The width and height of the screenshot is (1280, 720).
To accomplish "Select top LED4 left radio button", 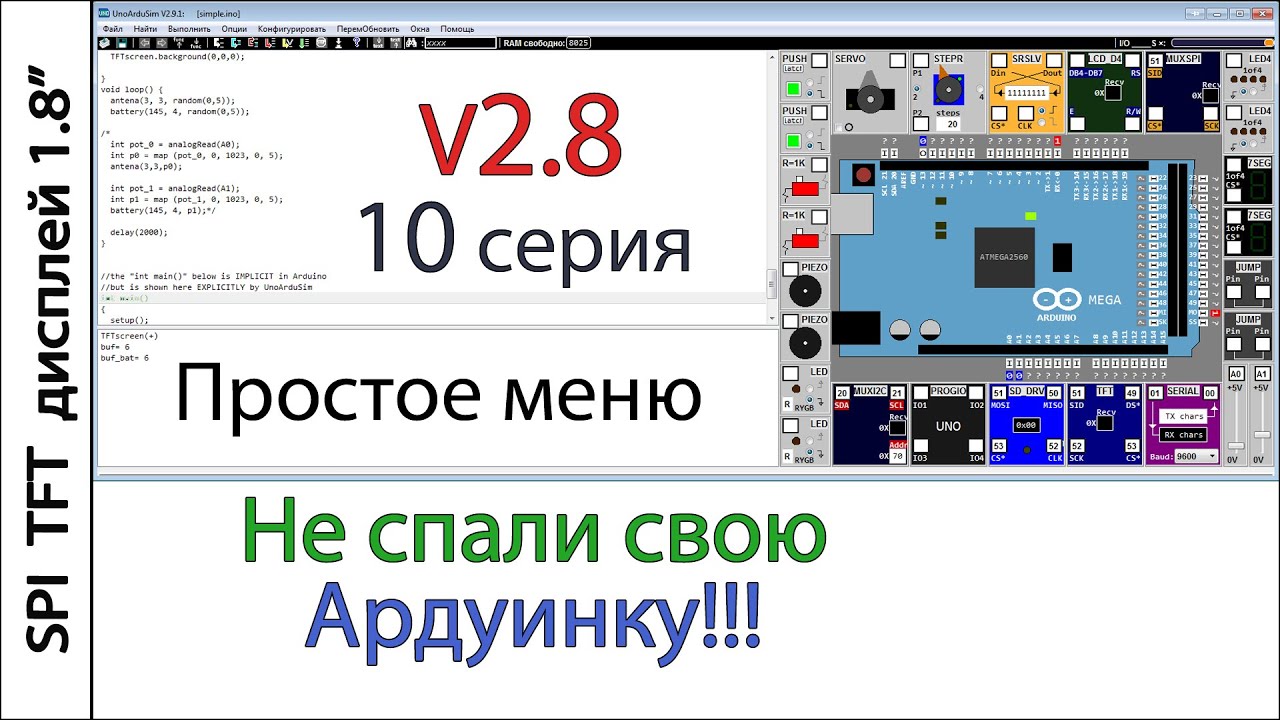I will 1243,91.
